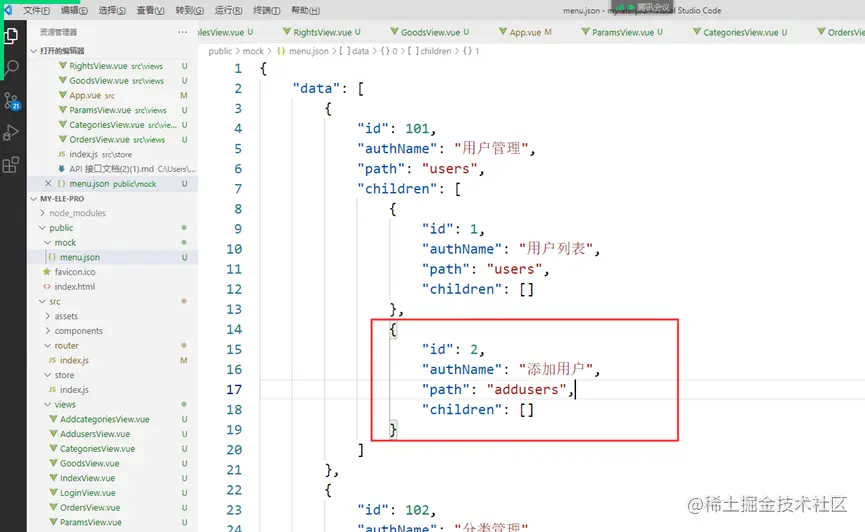
Task: Expand the node_modules folder
Action: [x=77, y=213]
